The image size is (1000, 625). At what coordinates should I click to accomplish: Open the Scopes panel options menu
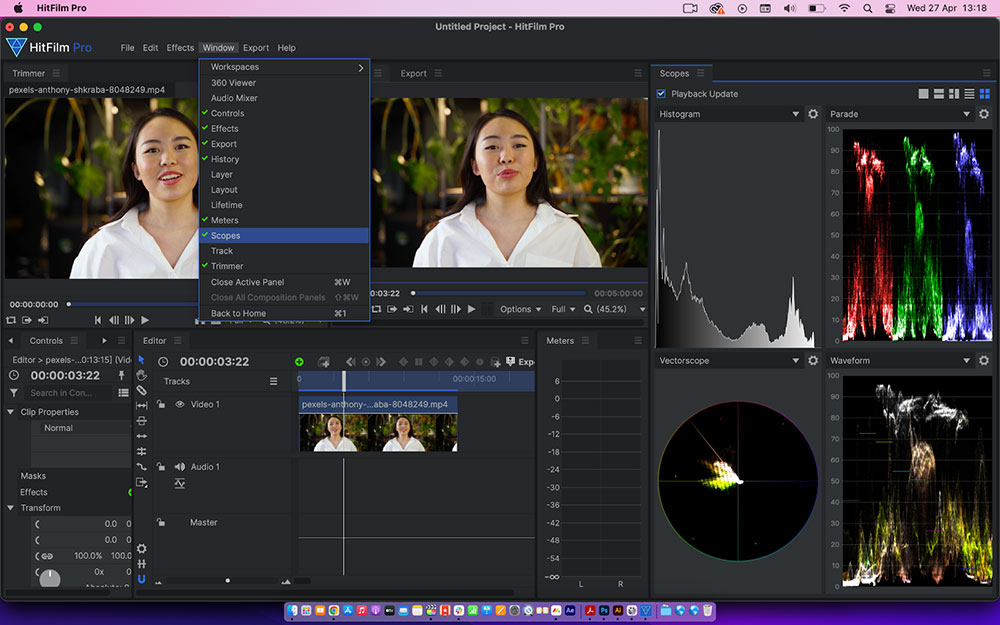coord(700,73)
